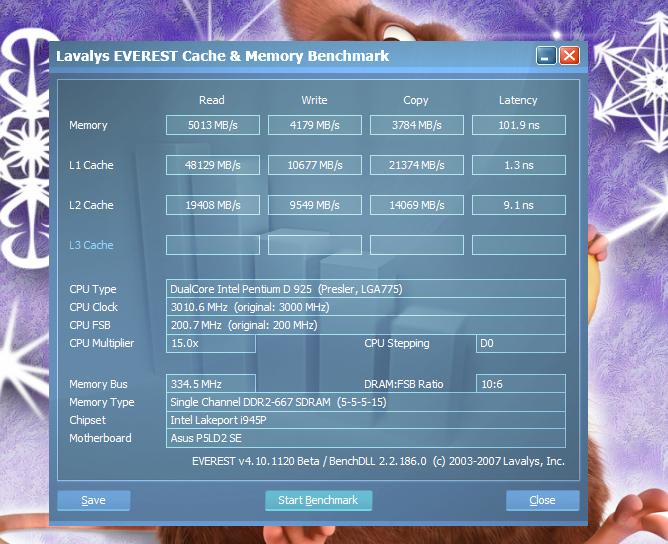Click the L1 Cache row label
Viewport: 668px width, 544px height.
(x=91, y=165)
